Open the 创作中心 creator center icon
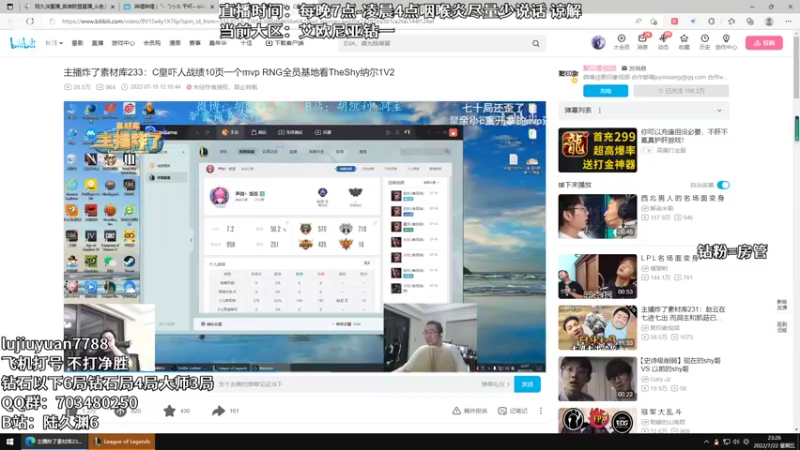Viewport: 800px width, 450px height. click(726, 42)
